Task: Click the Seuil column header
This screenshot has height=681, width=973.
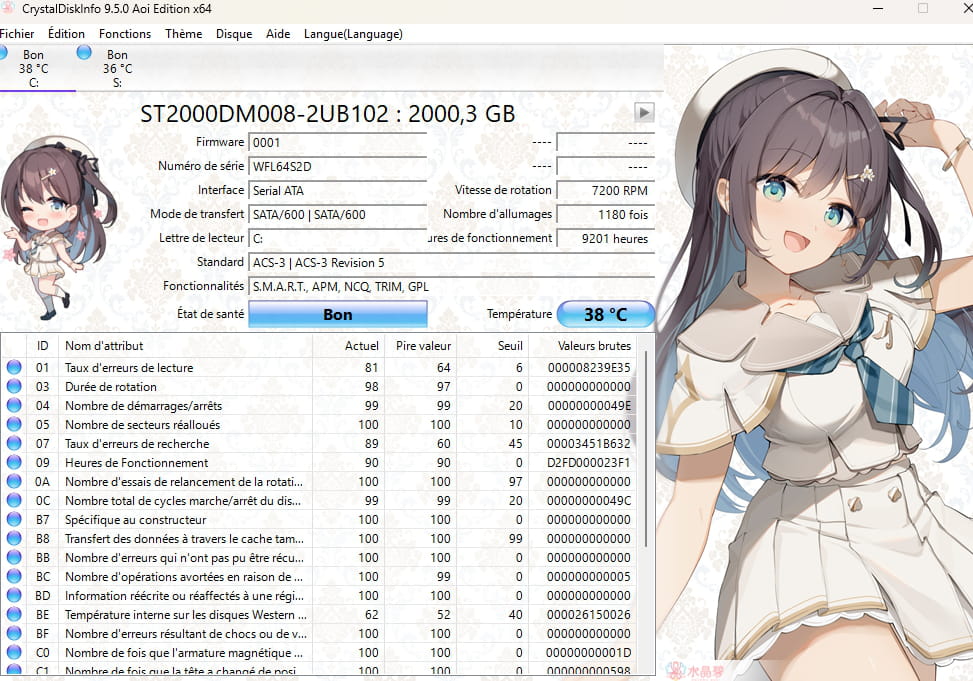Action: 493,346
